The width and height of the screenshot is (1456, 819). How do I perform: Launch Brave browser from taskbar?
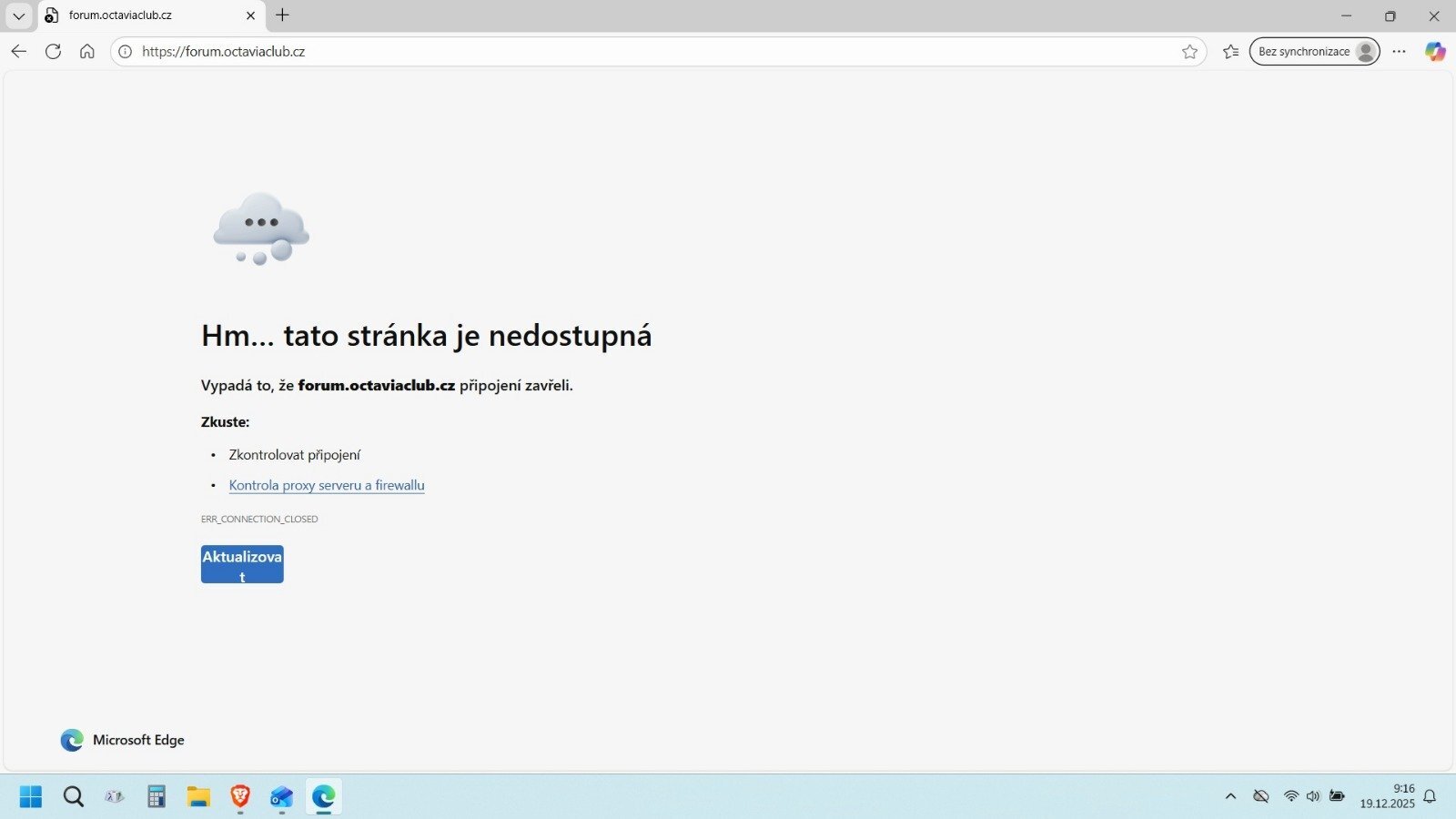[x=240, y=796]
